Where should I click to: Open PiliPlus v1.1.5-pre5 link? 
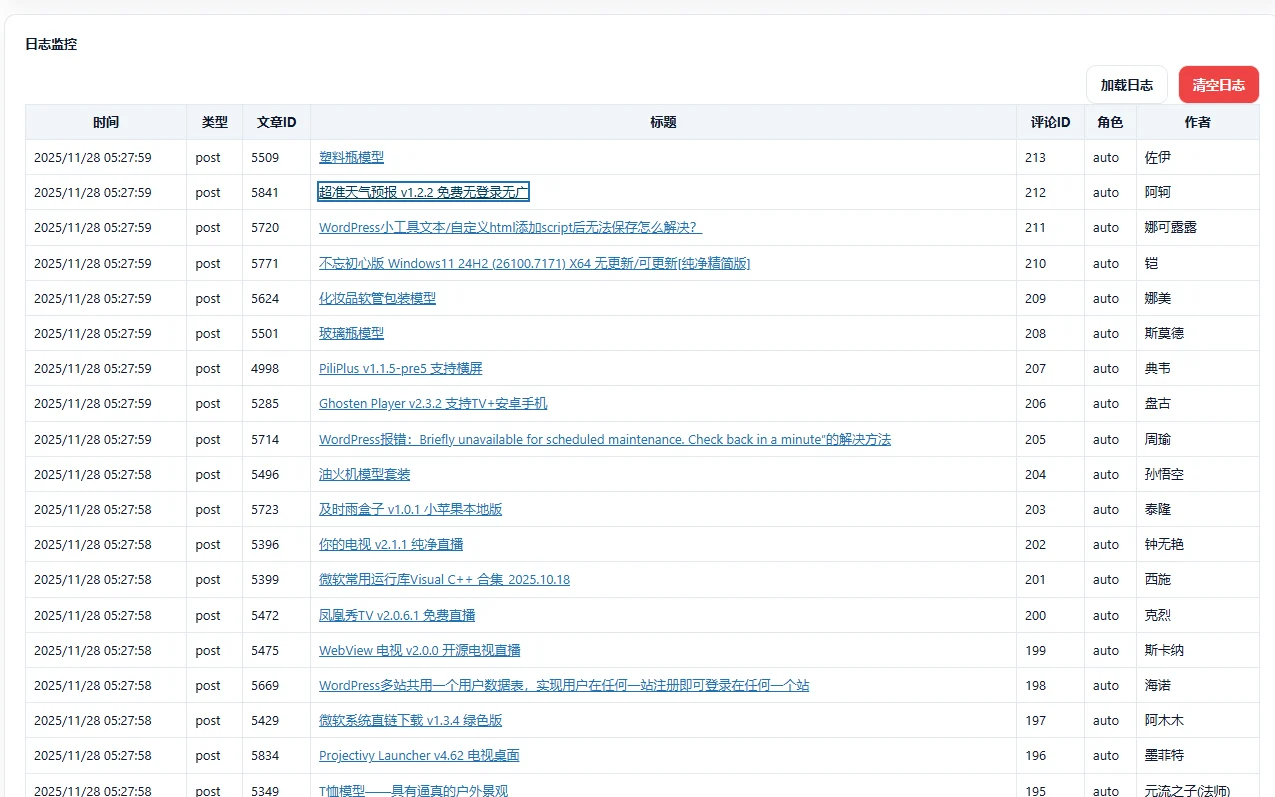(x=400, y=368)
